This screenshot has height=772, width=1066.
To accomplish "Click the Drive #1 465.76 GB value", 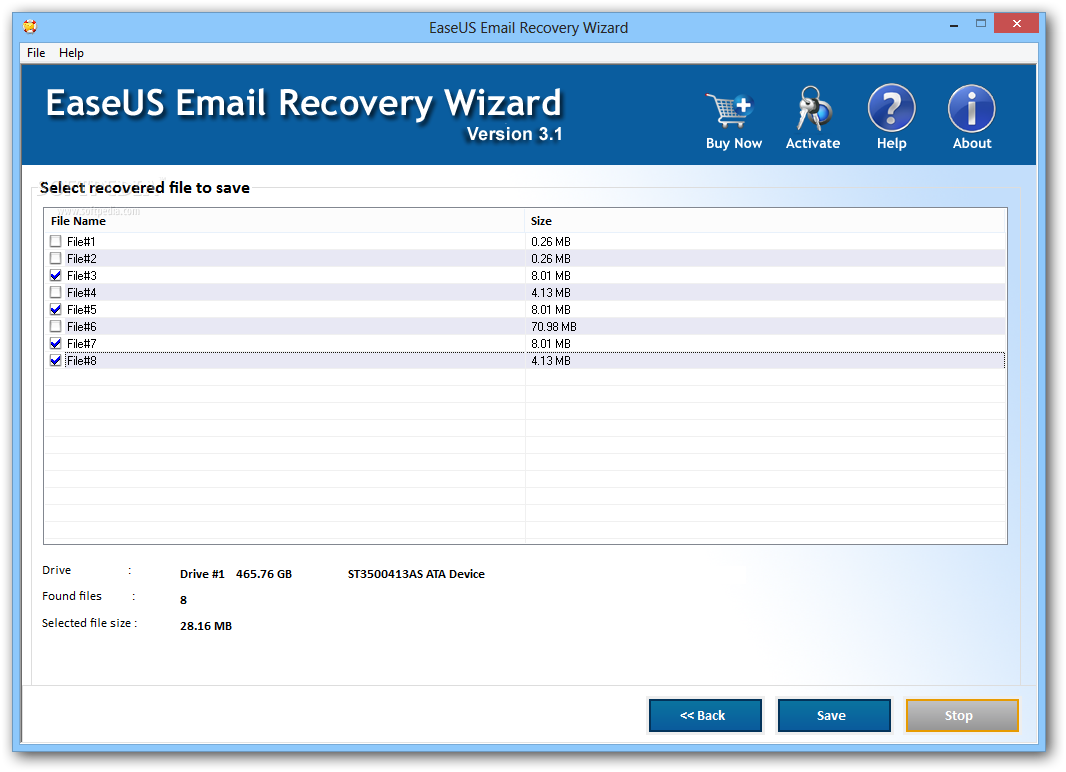I will 236,574.
